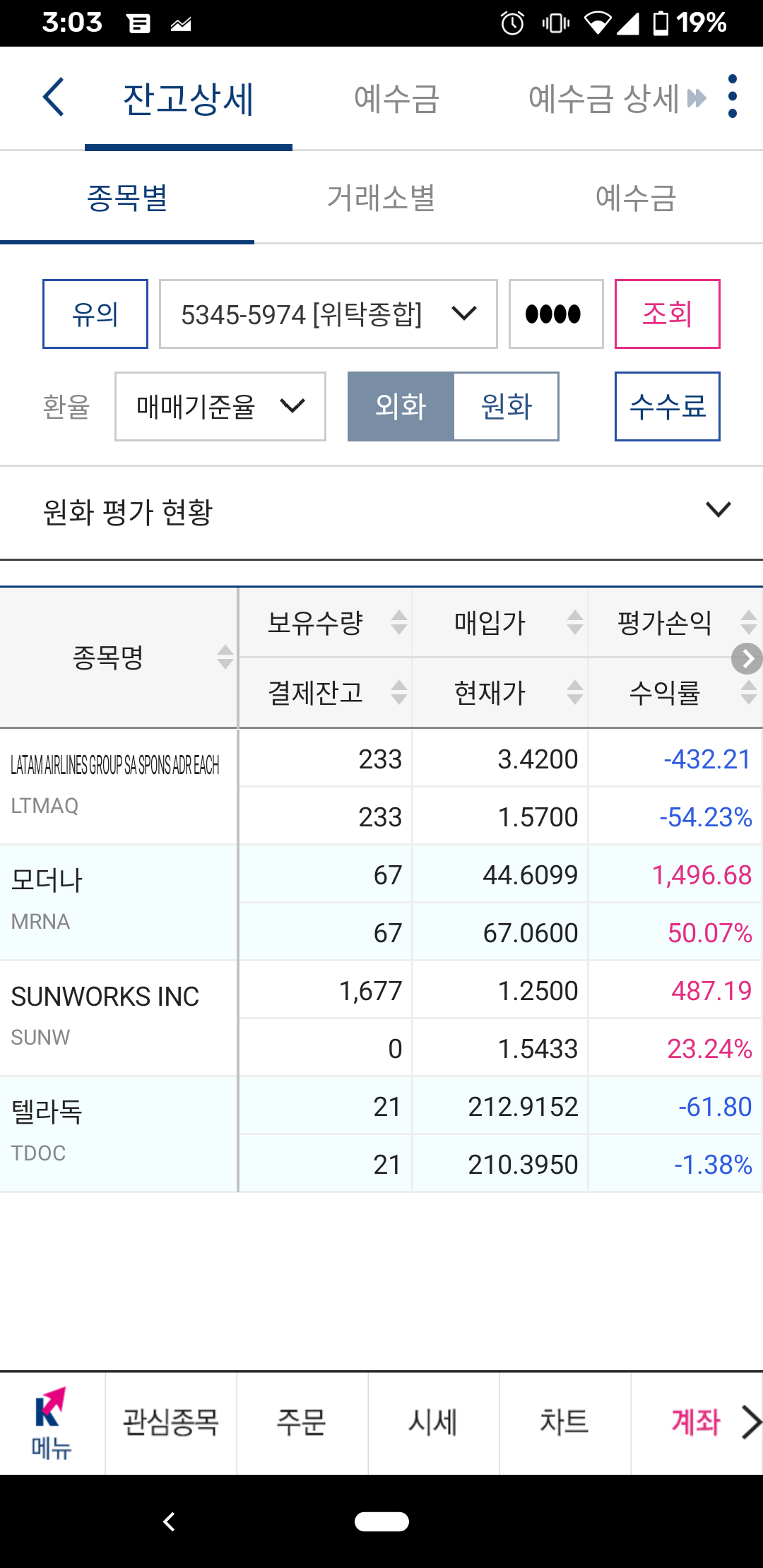
Task: Tap the 3.4200 purchase price for LTMAQ
Action: tap(538, 759)
